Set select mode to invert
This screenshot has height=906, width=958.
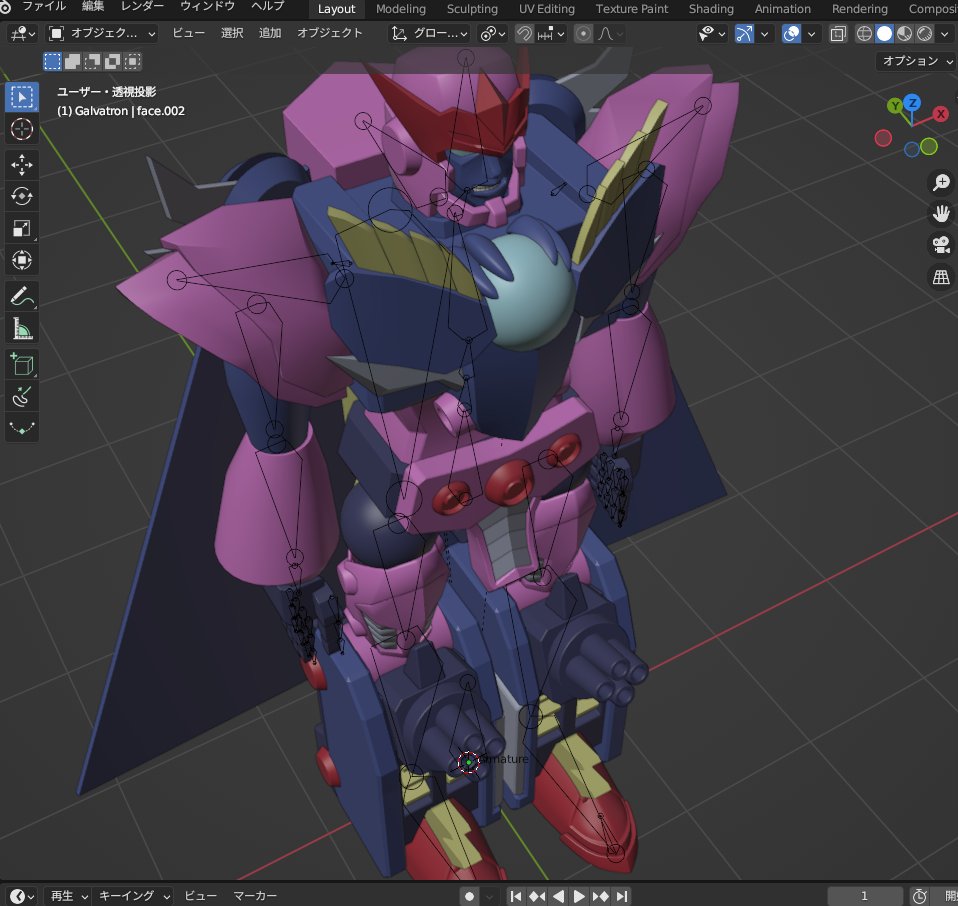click(112, 61)
